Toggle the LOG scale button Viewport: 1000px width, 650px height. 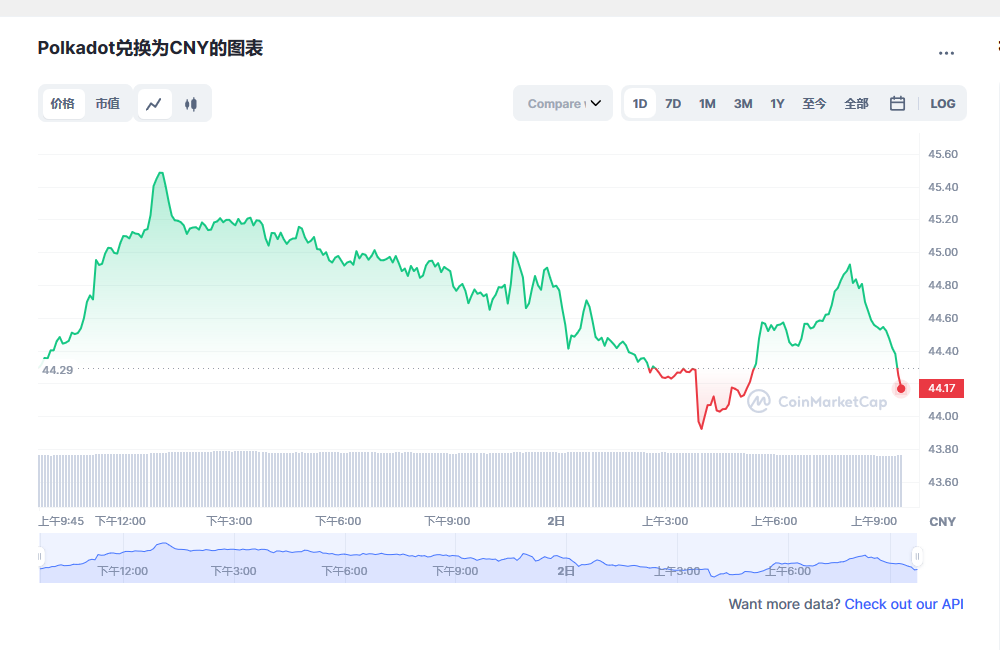pyautogui.click(x=943, y=104)
